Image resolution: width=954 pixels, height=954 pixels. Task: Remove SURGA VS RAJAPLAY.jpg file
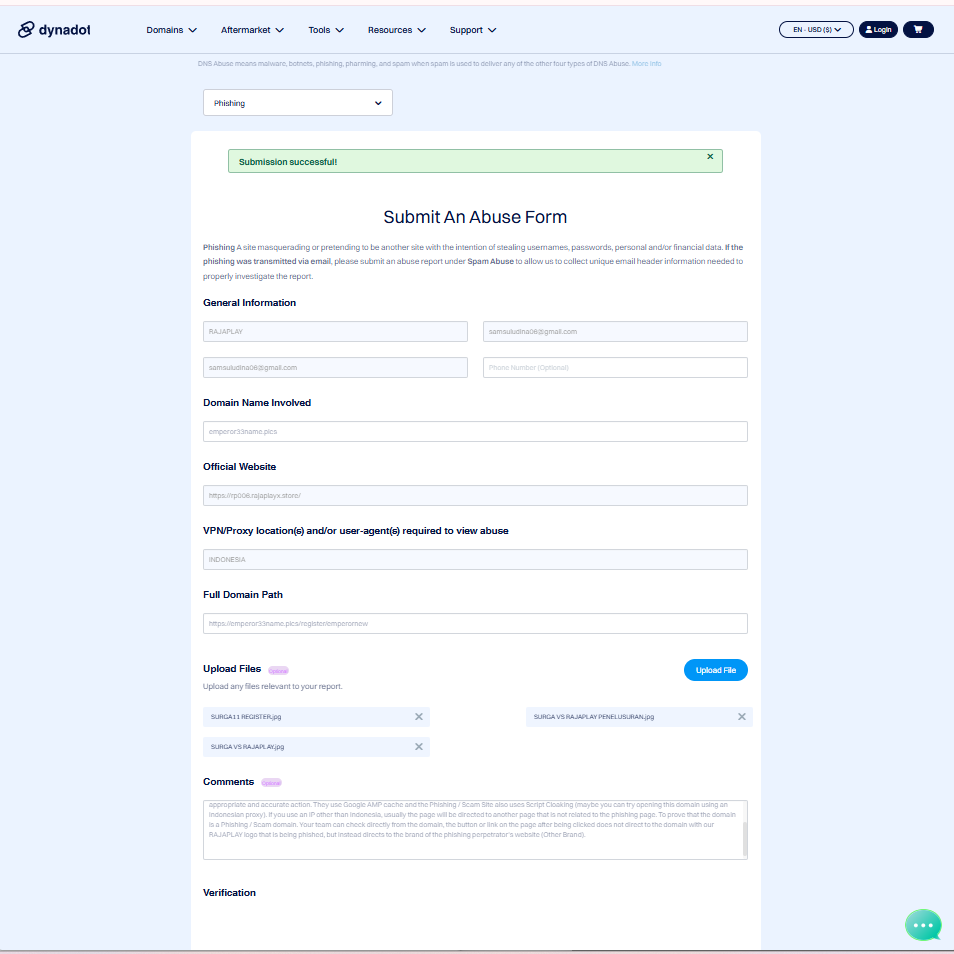click(x=419, y=747)
